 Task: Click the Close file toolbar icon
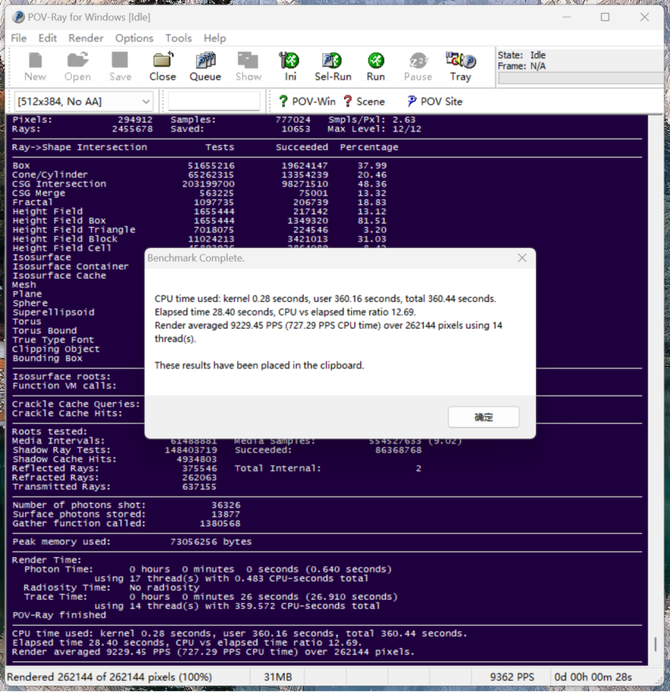tap(162, 67)
